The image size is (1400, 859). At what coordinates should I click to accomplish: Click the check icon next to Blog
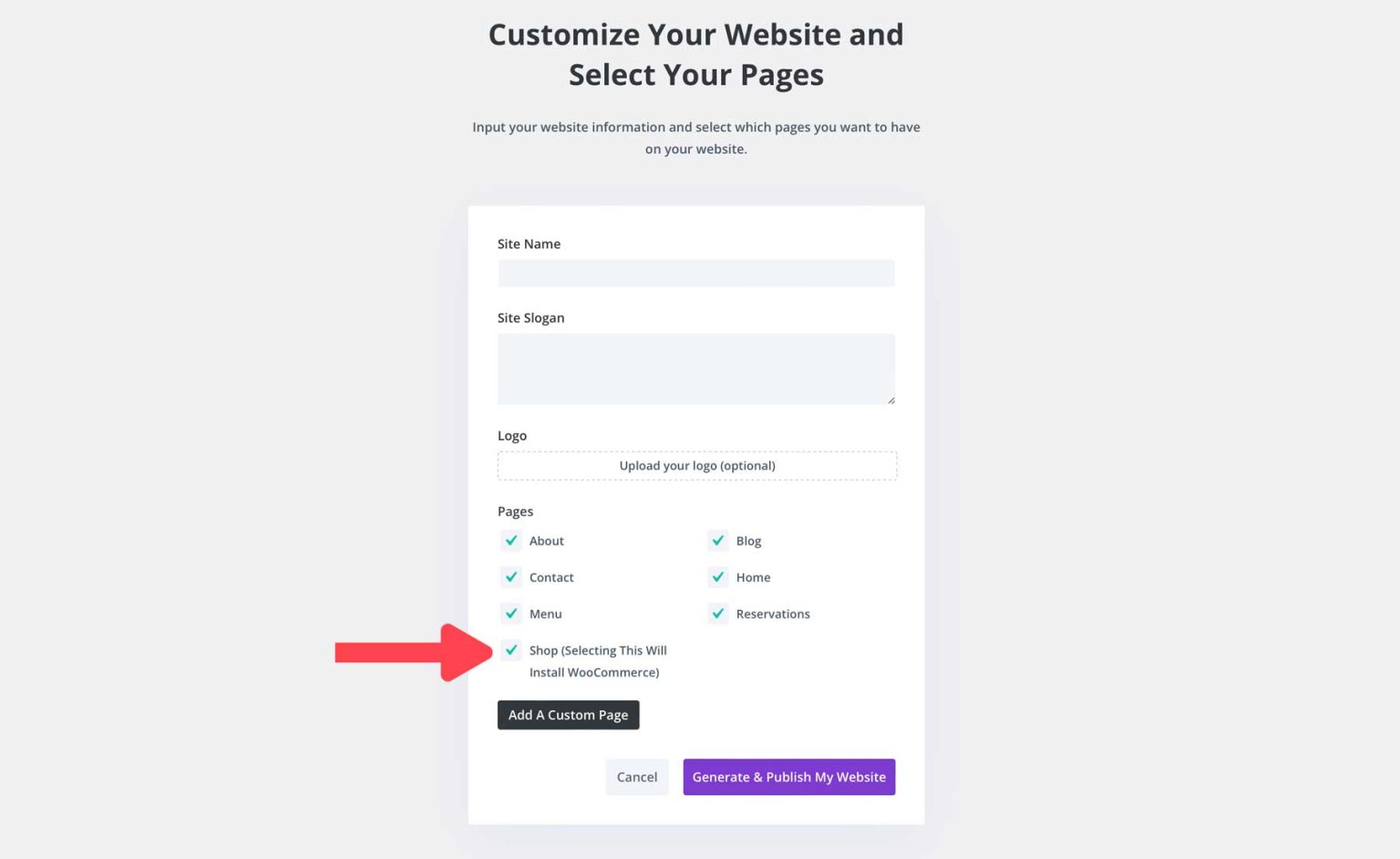point(717,540)
